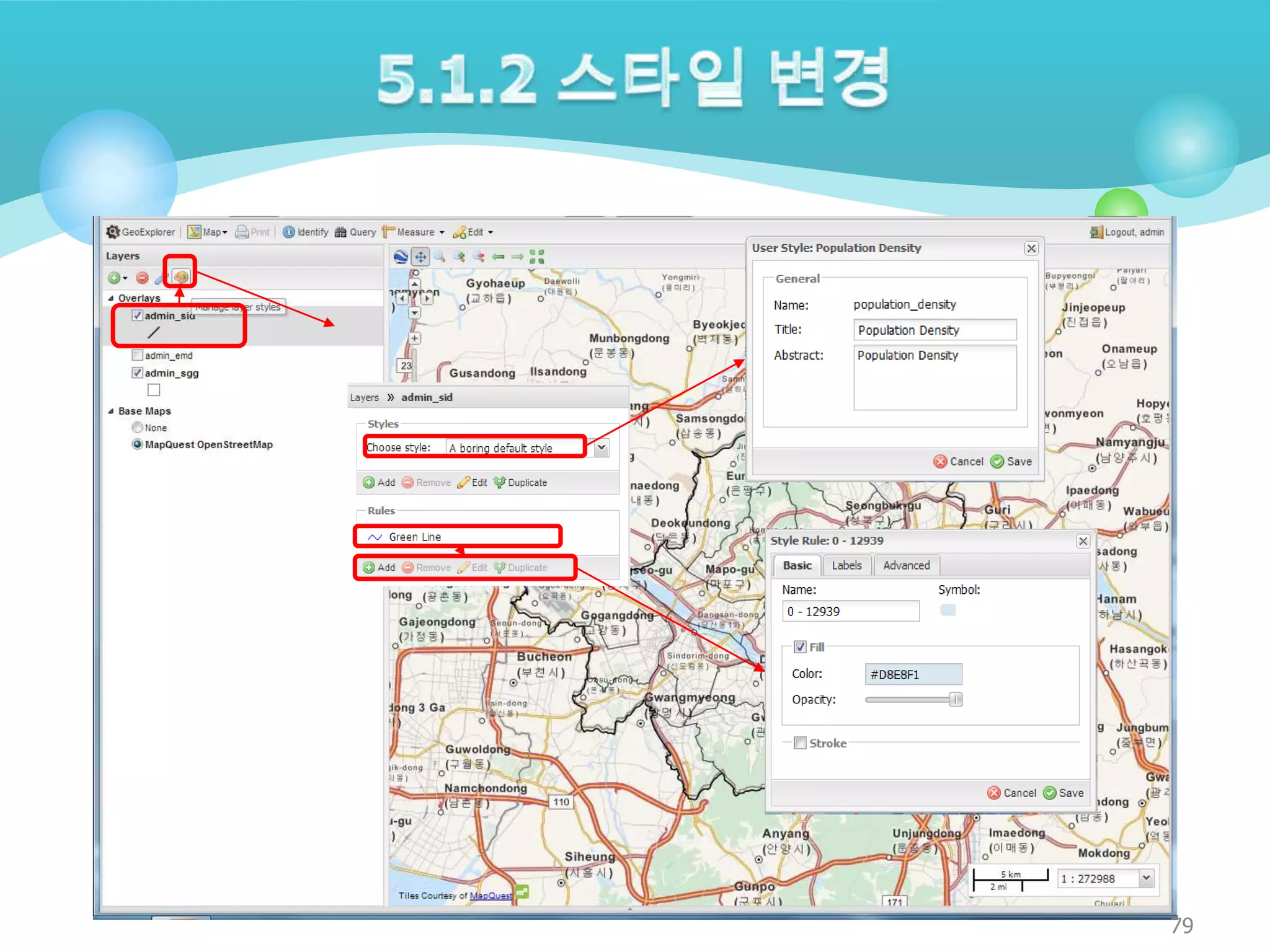Open 3D Google Earth viewer icon

(x=401, y=257)
